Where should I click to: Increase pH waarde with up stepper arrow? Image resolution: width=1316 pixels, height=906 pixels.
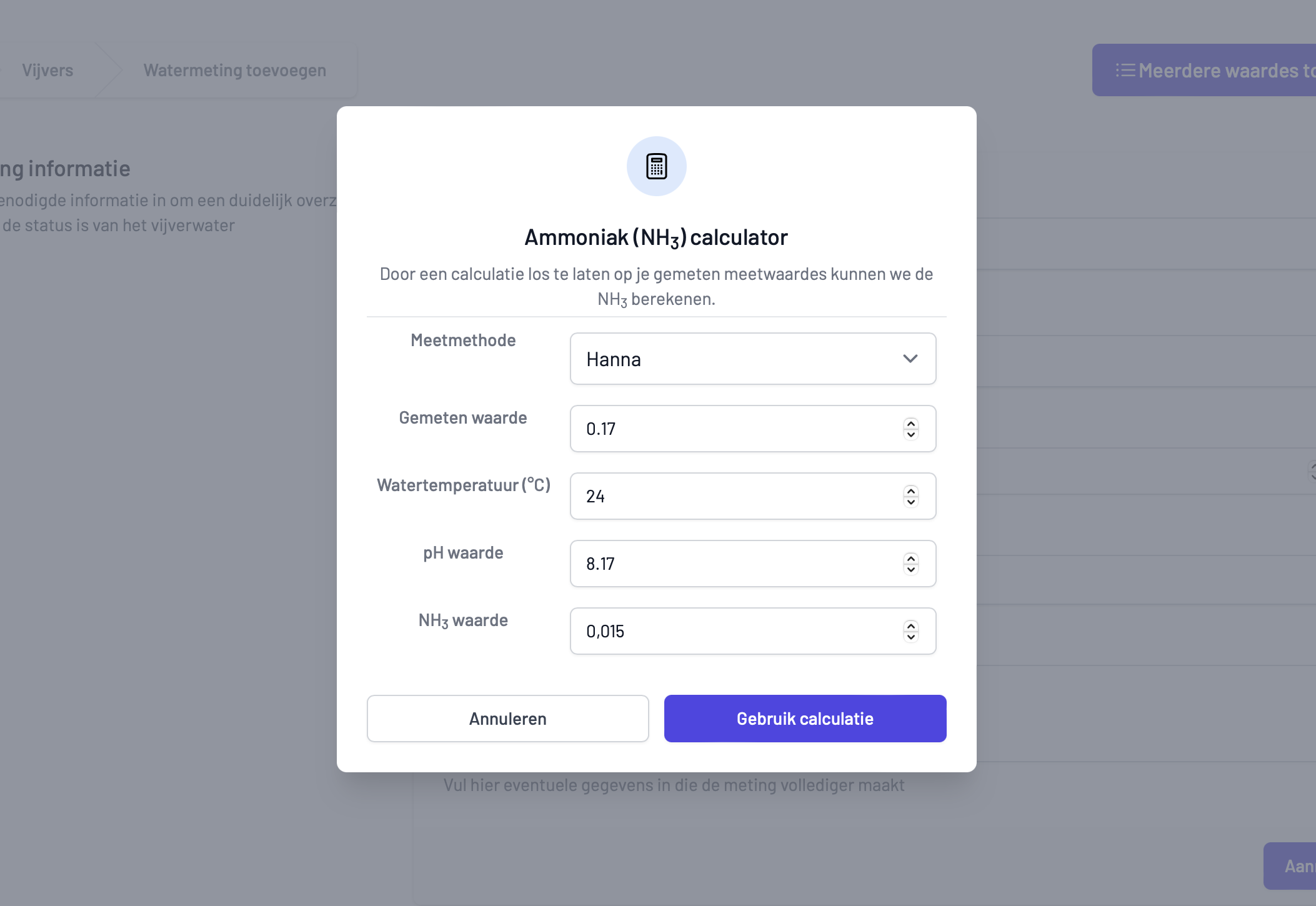pos(911,559)
